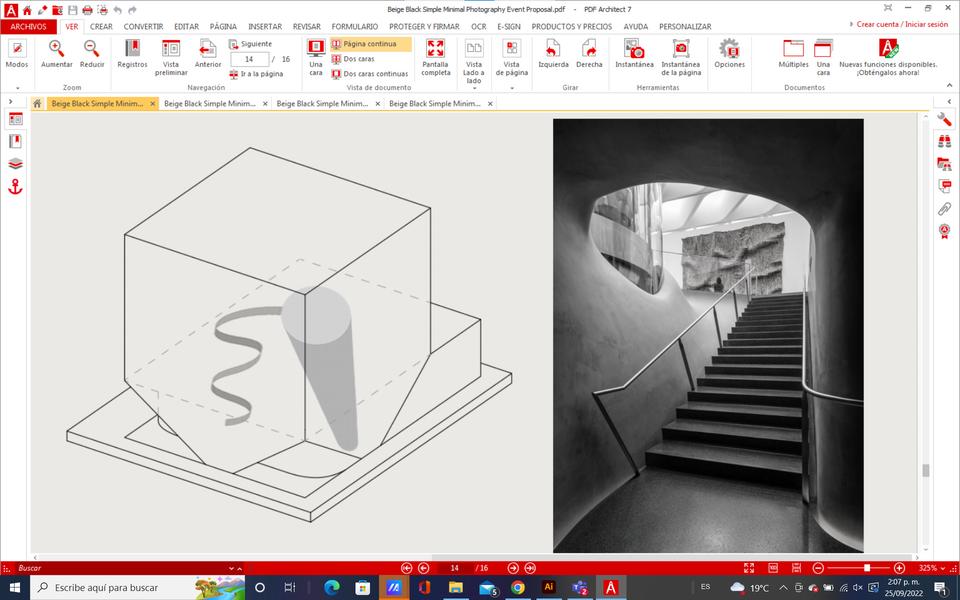Switch to the EDITAR tab
Screen dimensions: 960x600
coord(186,26)
